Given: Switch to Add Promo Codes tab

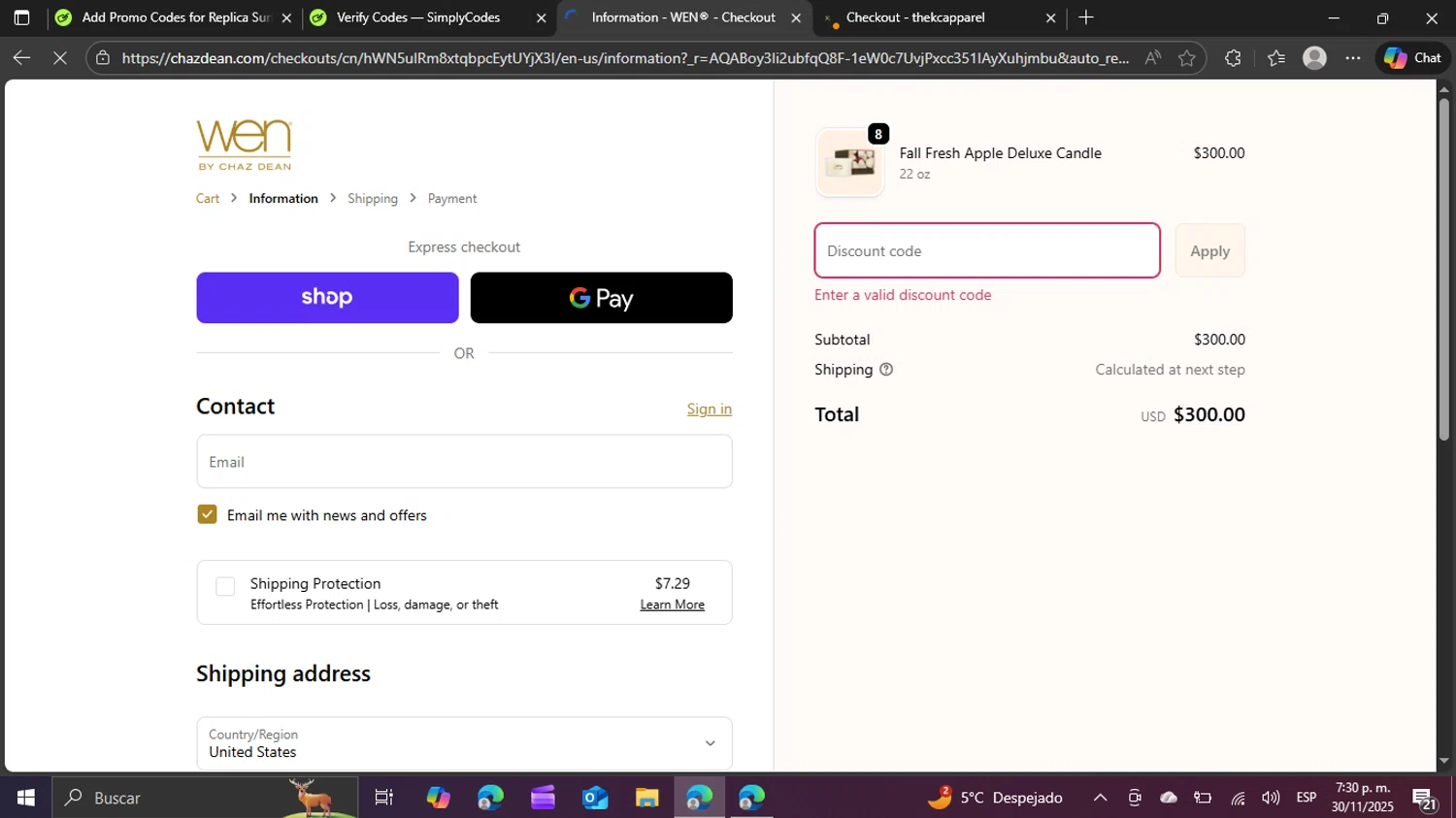Looking at the screenshot, I should (x=175, y=17).
